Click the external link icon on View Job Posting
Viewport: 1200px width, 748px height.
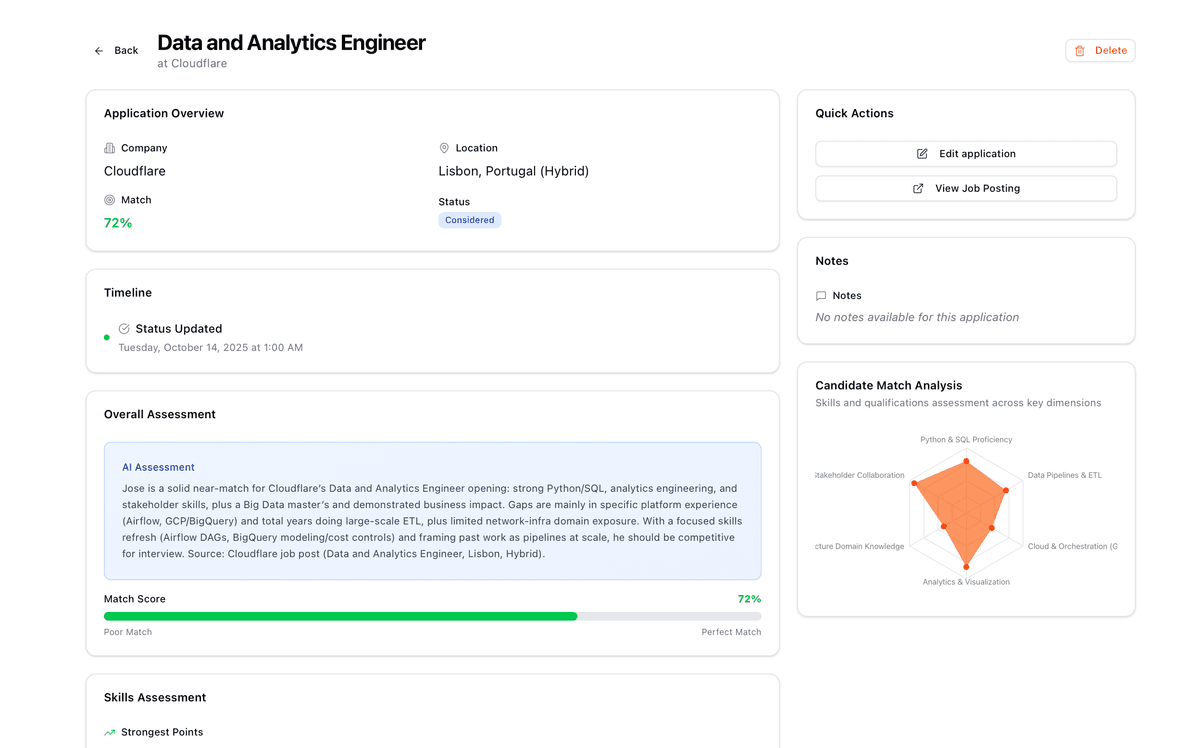click(918, 188)
